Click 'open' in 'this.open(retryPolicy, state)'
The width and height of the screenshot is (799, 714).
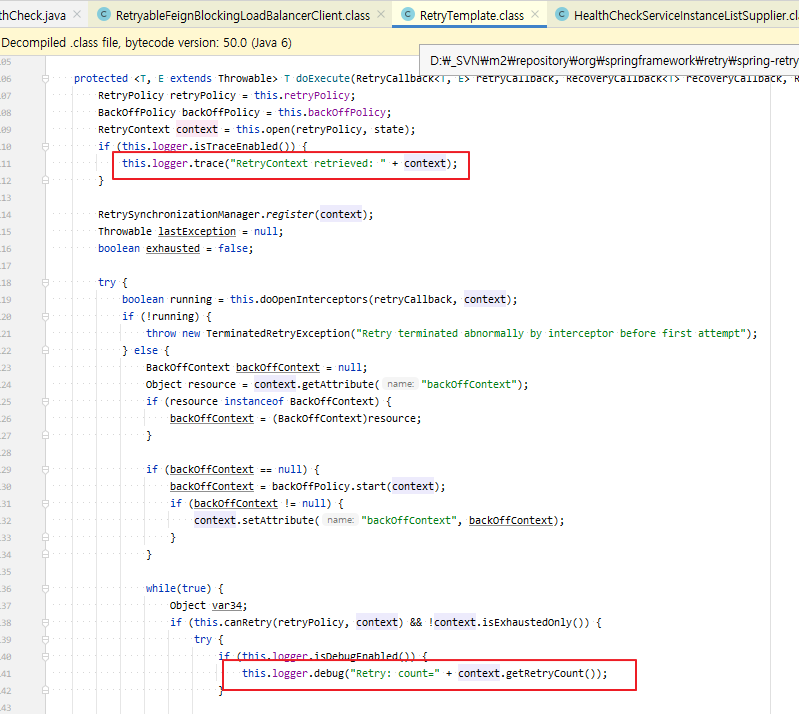click(x=278, y=129)
